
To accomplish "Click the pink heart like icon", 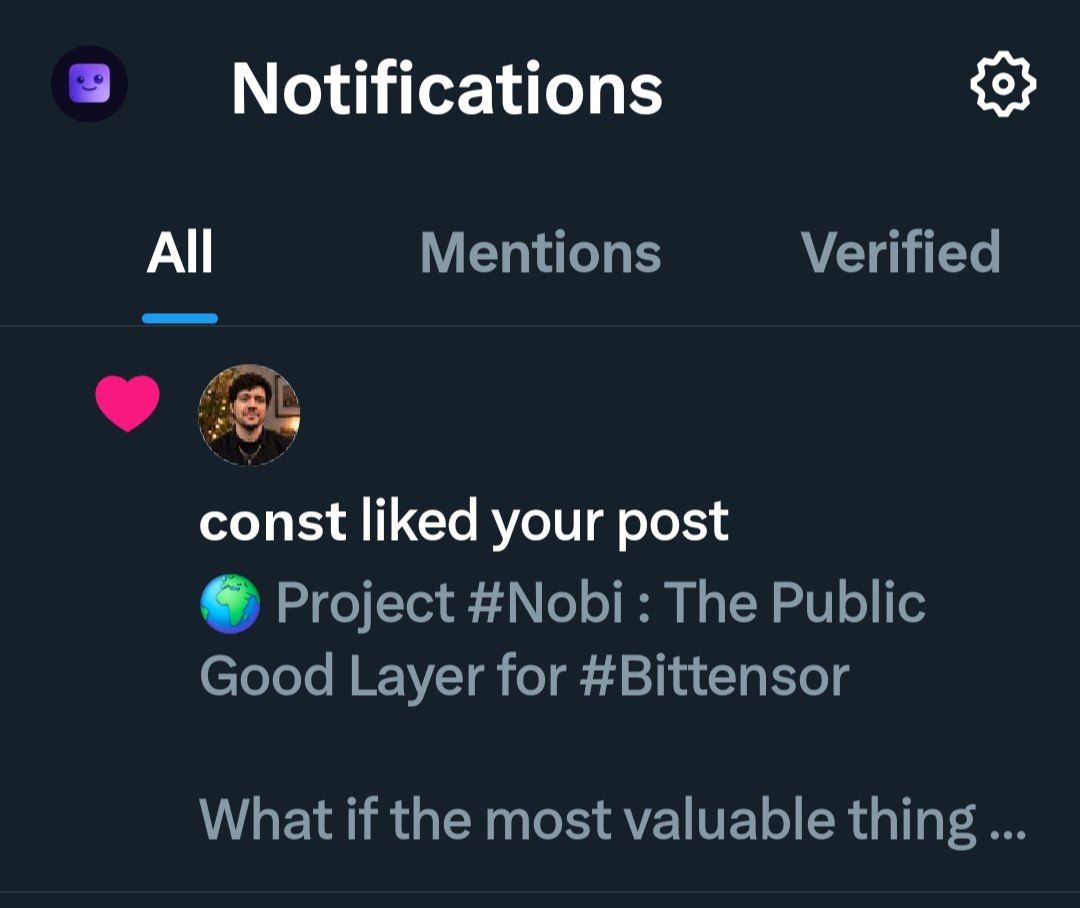I will point(127,403).
